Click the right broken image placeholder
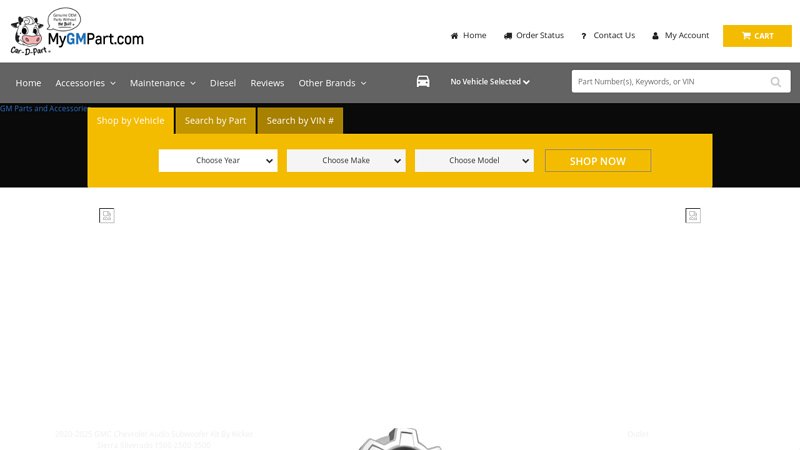Screen dimensions: 800x450 click(x=693, y=215)
